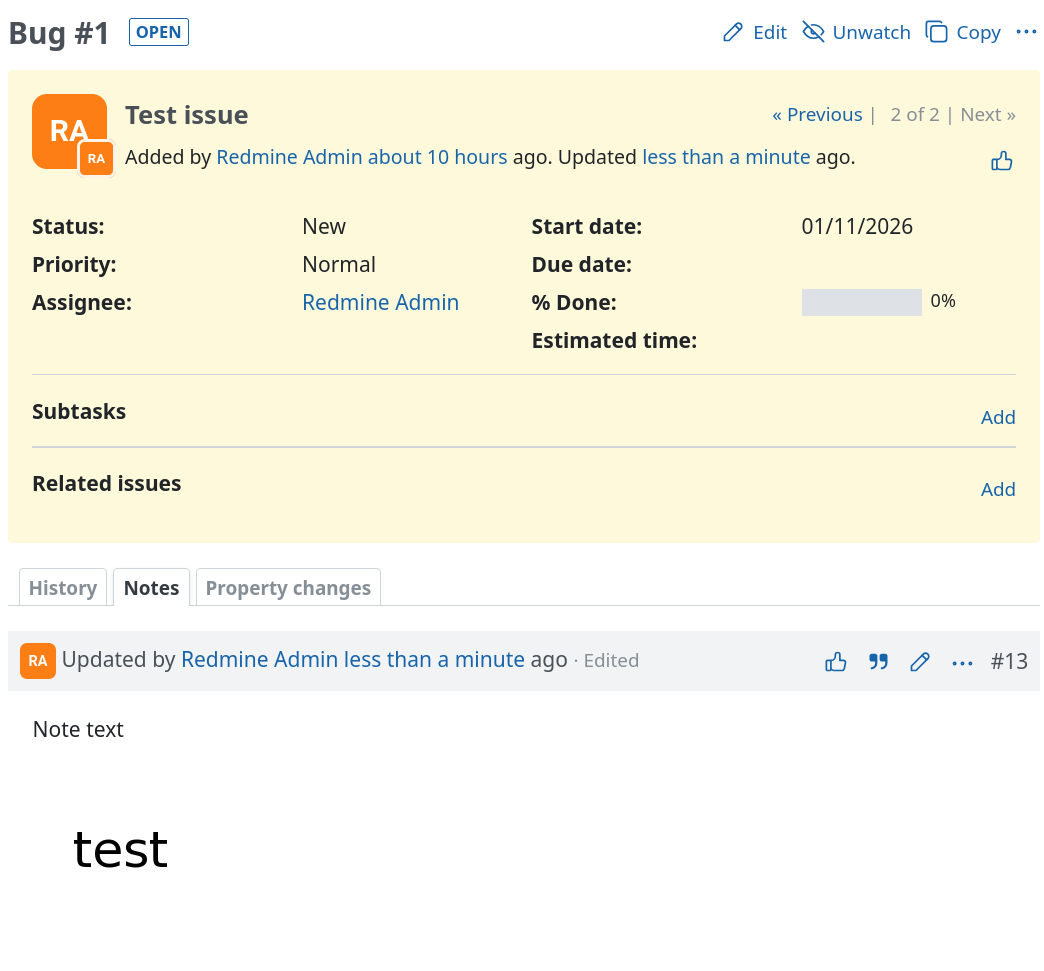Quote note #13 using quote icon

click(878, 661)
